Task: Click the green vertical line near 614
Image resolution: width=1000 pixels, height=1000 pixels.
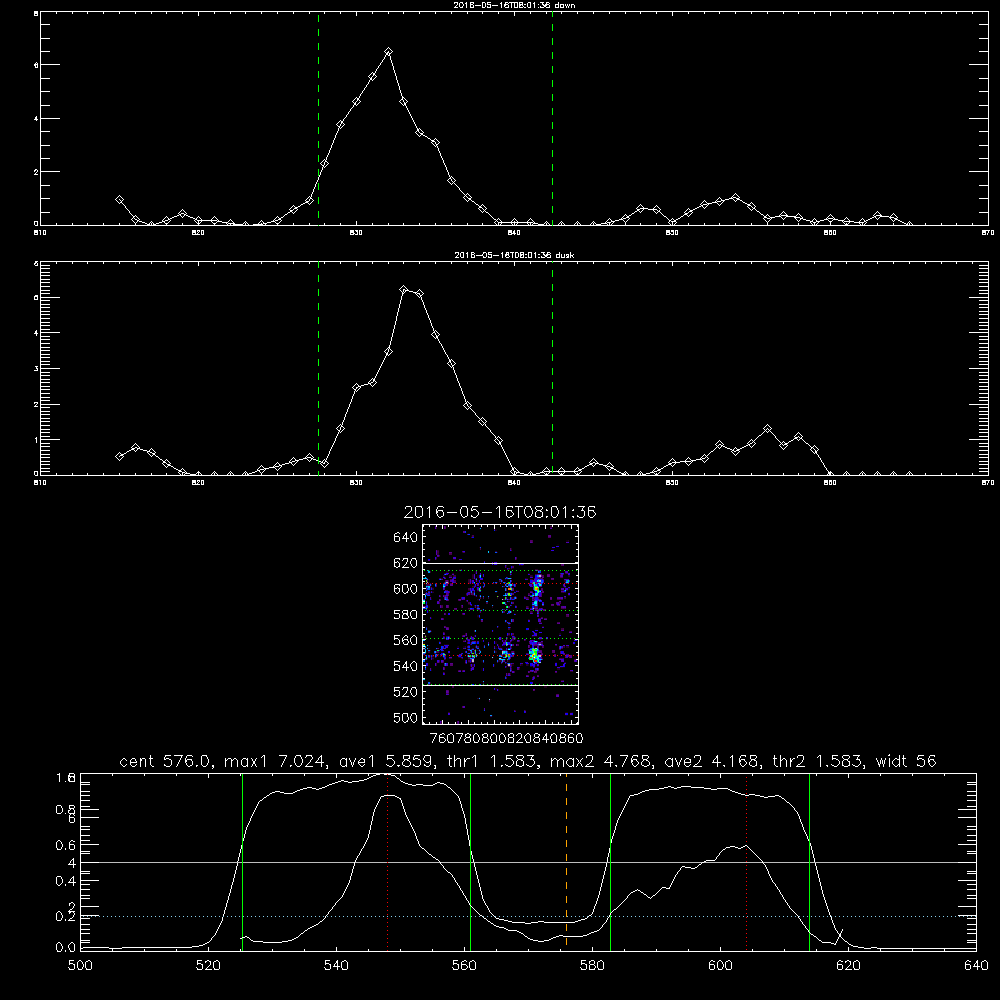Action: 809,862
